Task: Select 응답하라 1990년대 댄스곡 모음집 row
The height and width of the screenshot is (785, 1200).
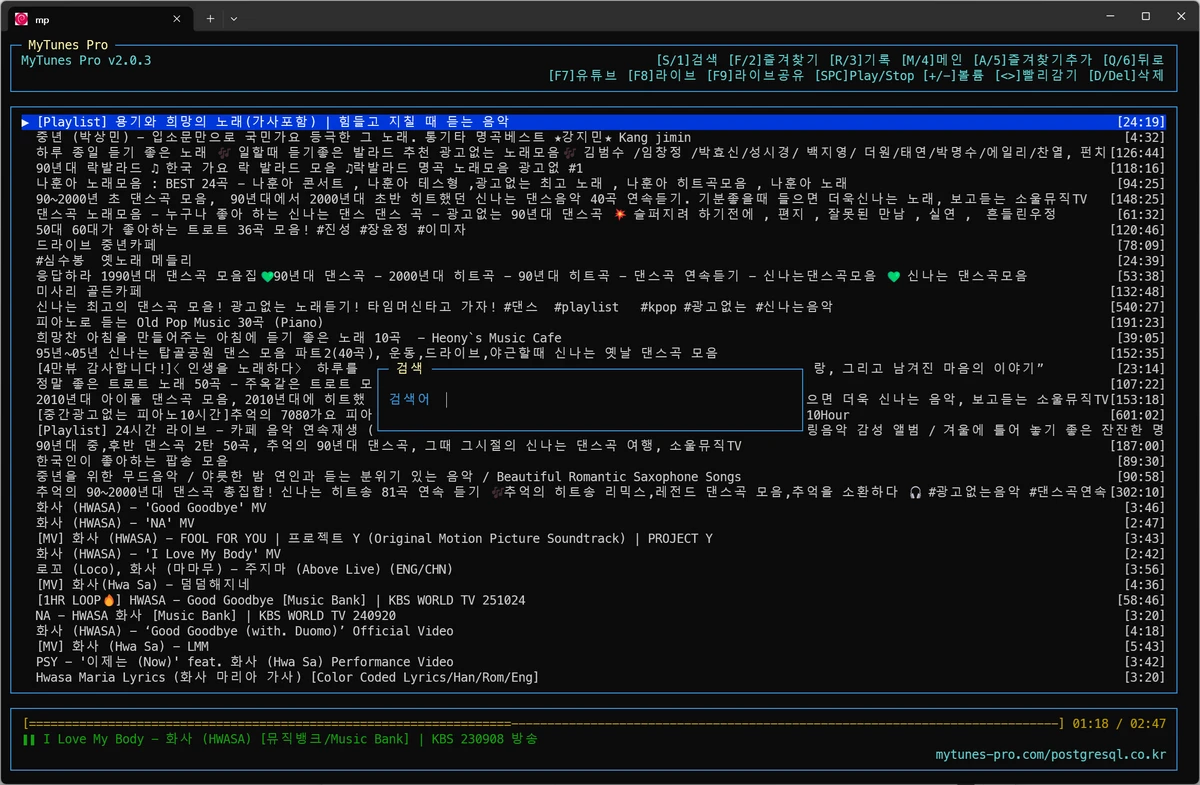Action: pos(593,276)
